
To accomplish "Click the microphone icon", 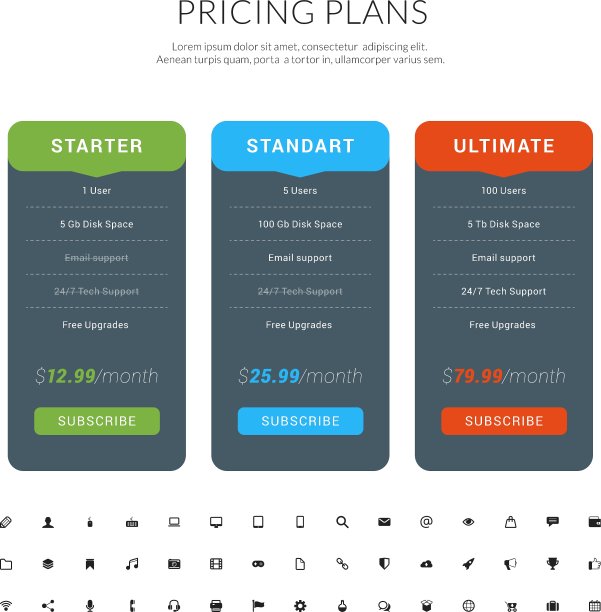I will [x=90, y=605].
